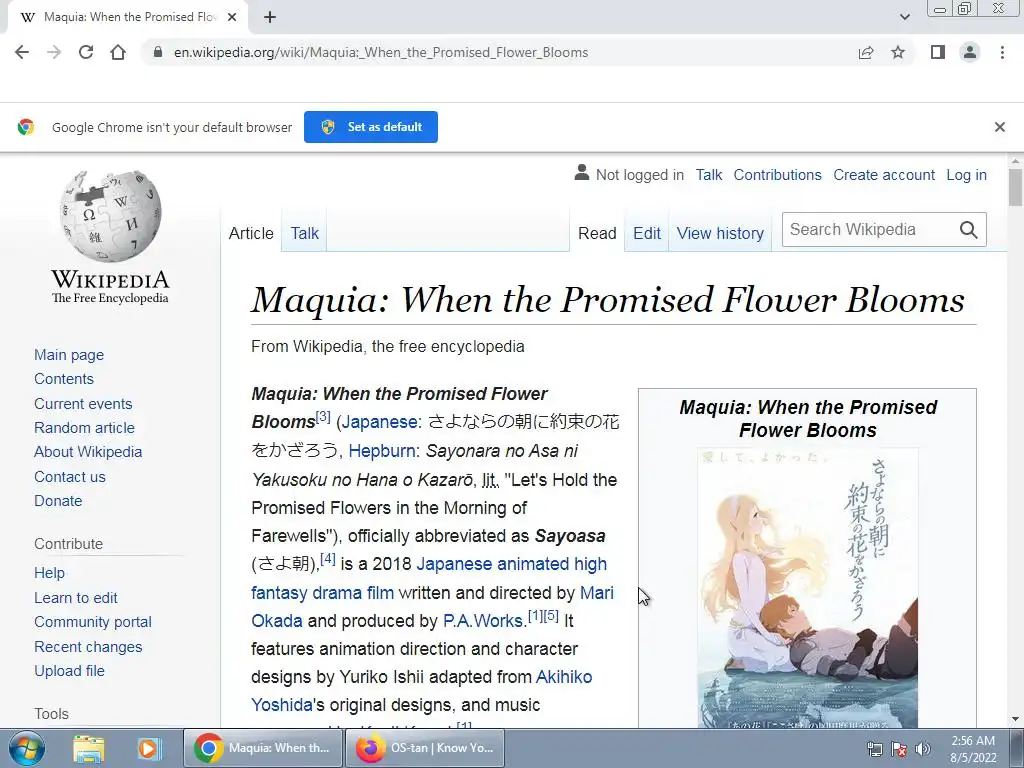
Task: Dismiss the default browser infobar
Action: point(1000,127)
